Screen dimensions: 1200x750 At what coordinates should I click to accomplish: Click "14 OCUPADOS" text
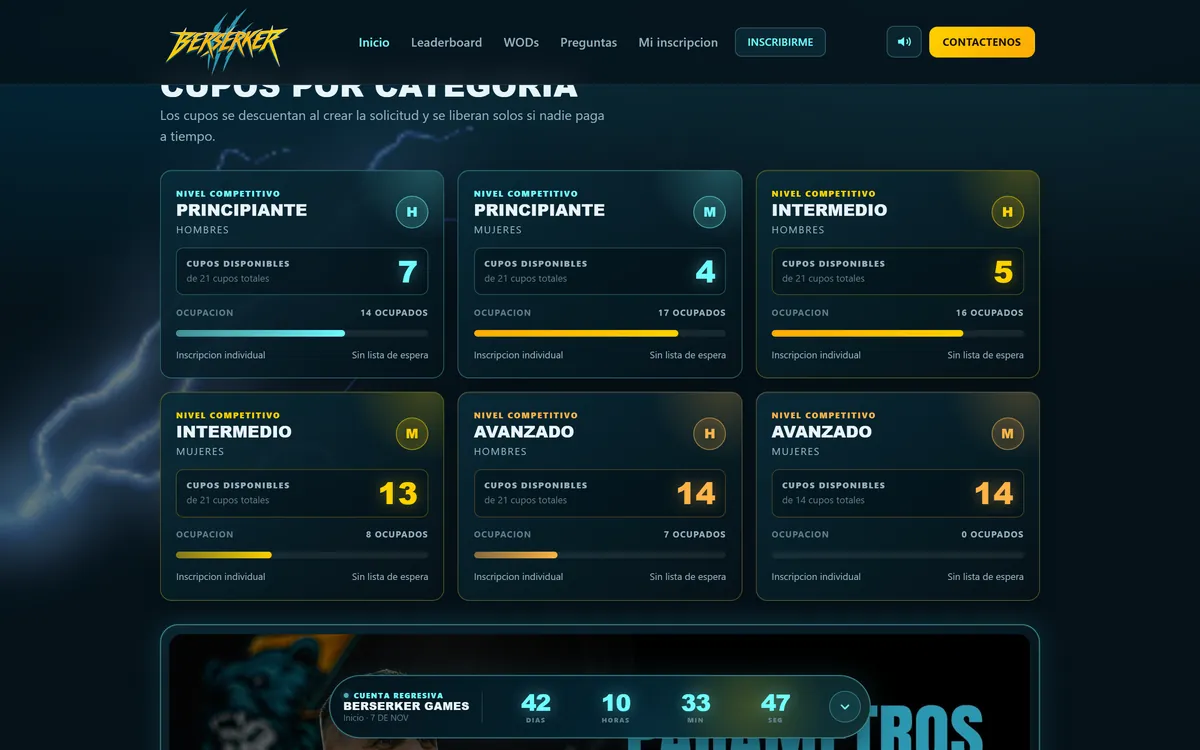coord(394,313)
